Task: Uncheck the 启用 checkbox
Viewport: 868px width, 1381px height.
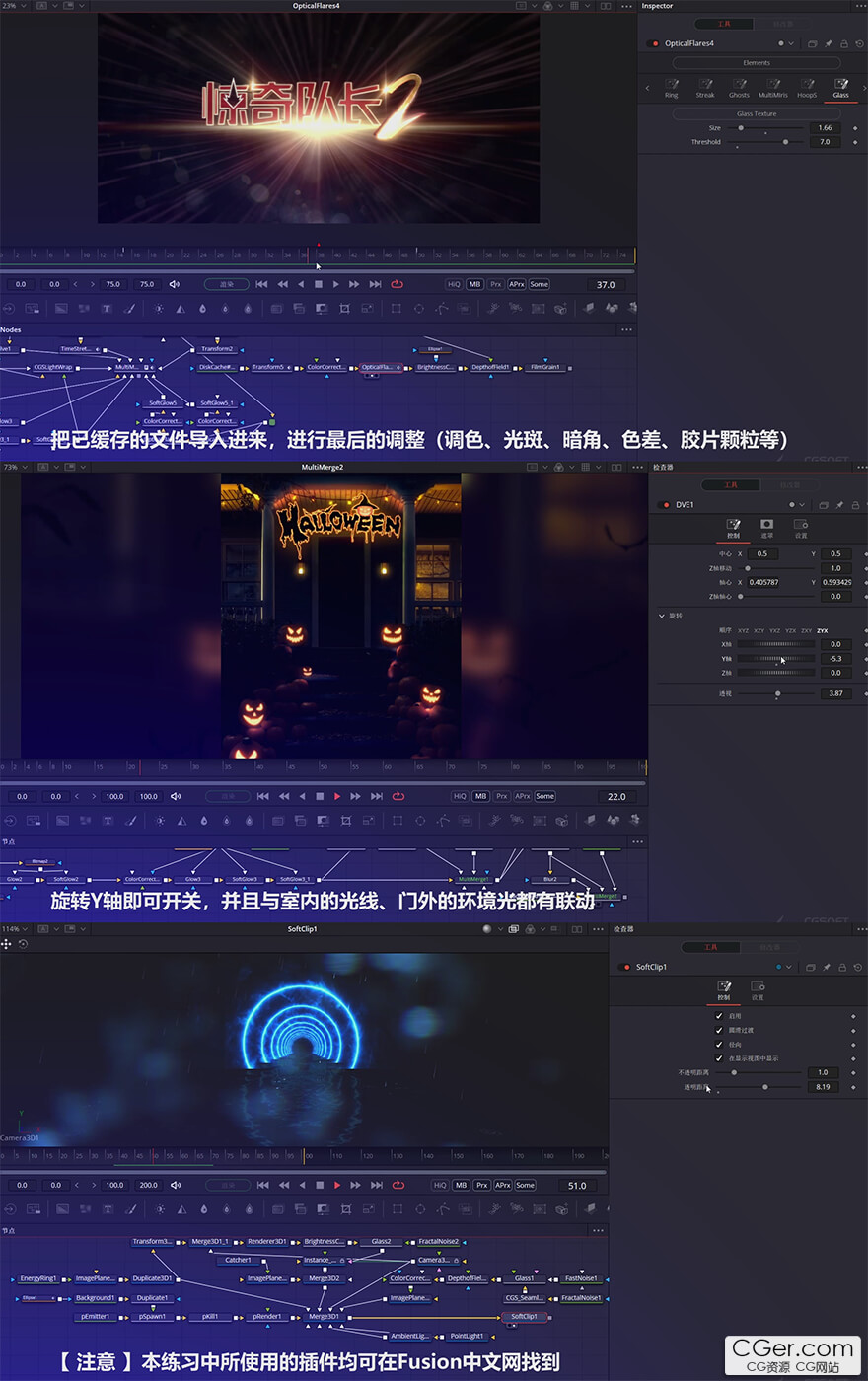Action: pyautogui.click(x=719, y=1015)
